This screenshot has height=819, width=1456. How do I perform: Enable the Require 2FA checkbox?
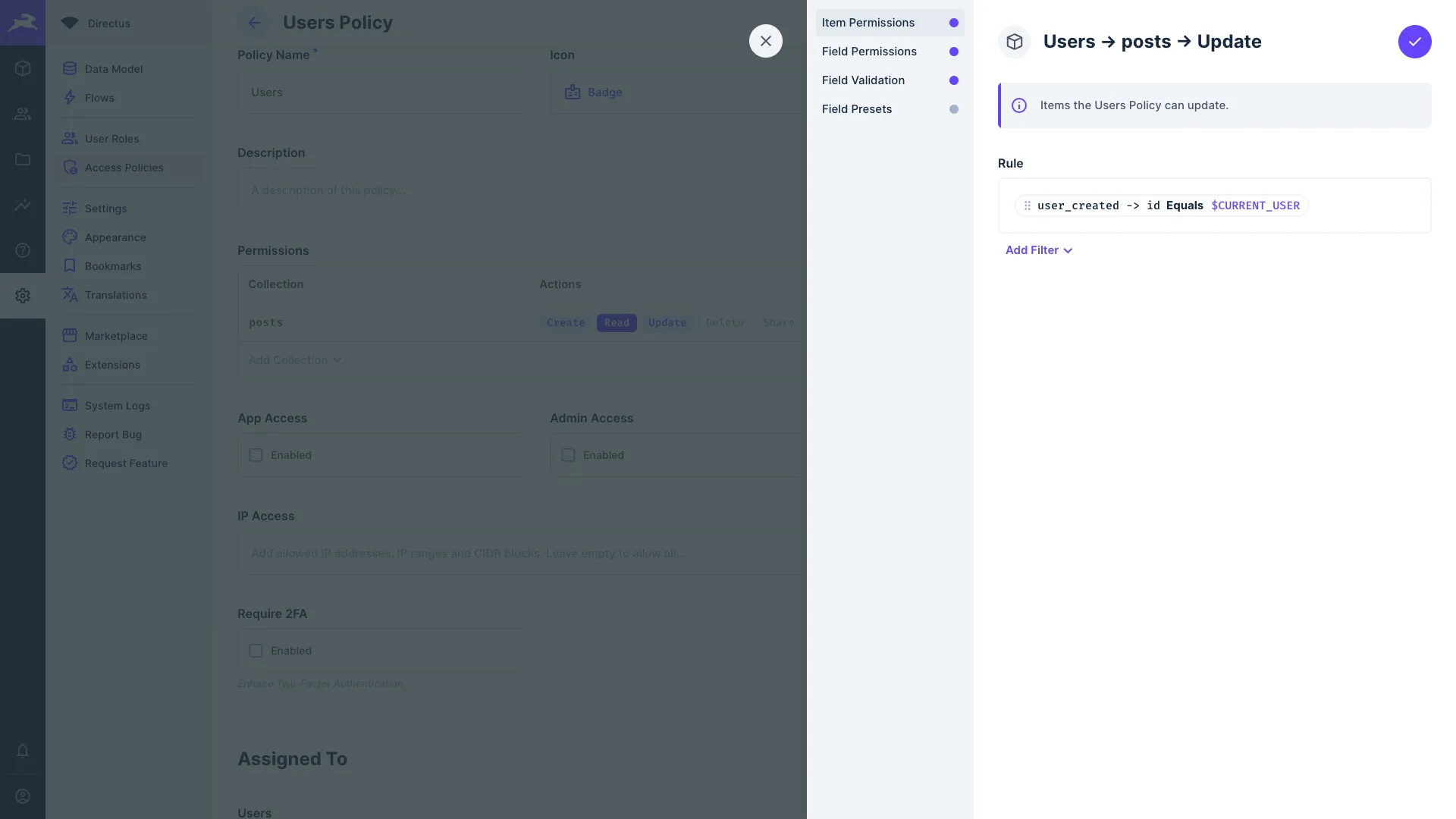pos(256,650)
